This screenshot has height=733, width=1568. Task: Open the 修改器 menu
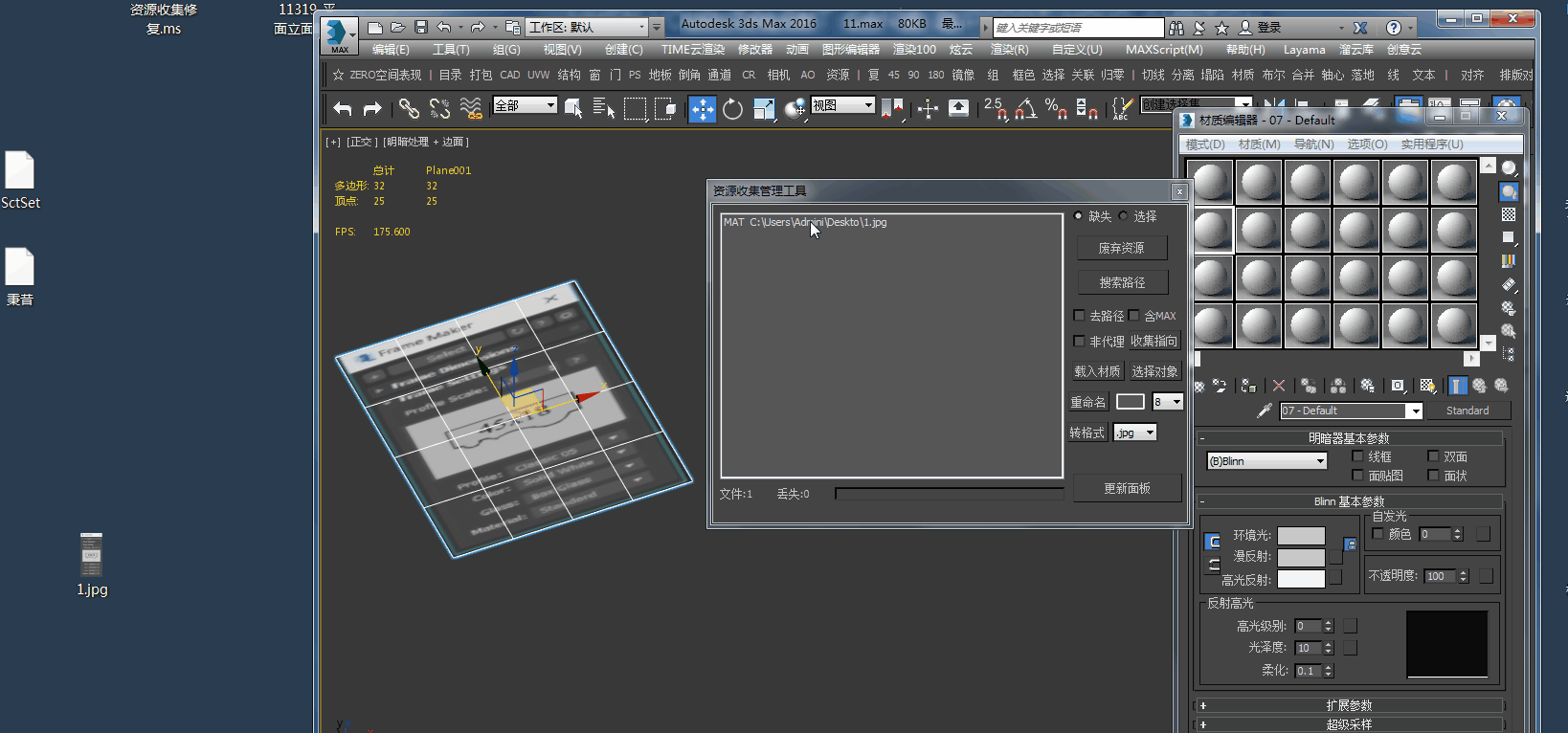click(x=754, y=49)
